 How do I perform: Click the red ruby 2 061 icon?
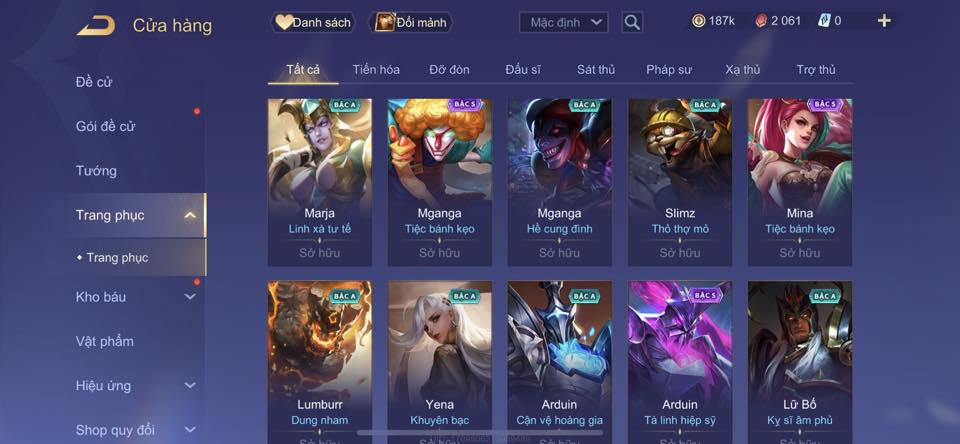pyautogui.click(x=760, y=21)
